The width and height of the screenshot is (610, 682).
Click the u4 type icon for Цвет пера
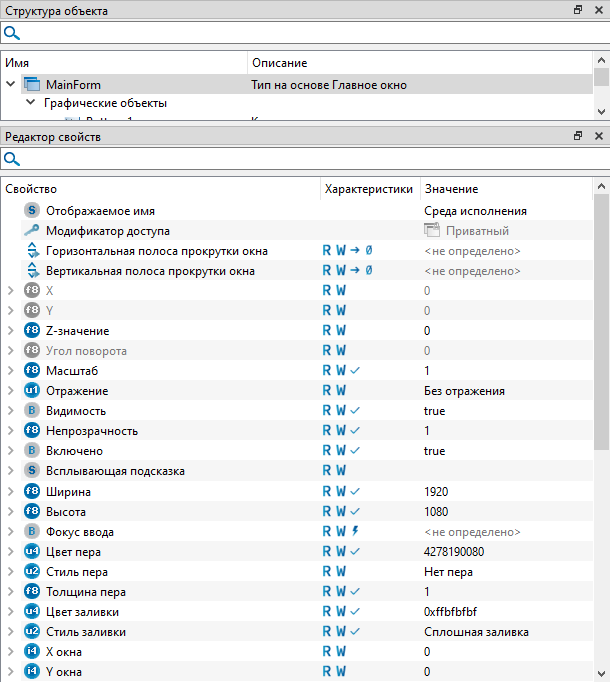pos(31,551)
